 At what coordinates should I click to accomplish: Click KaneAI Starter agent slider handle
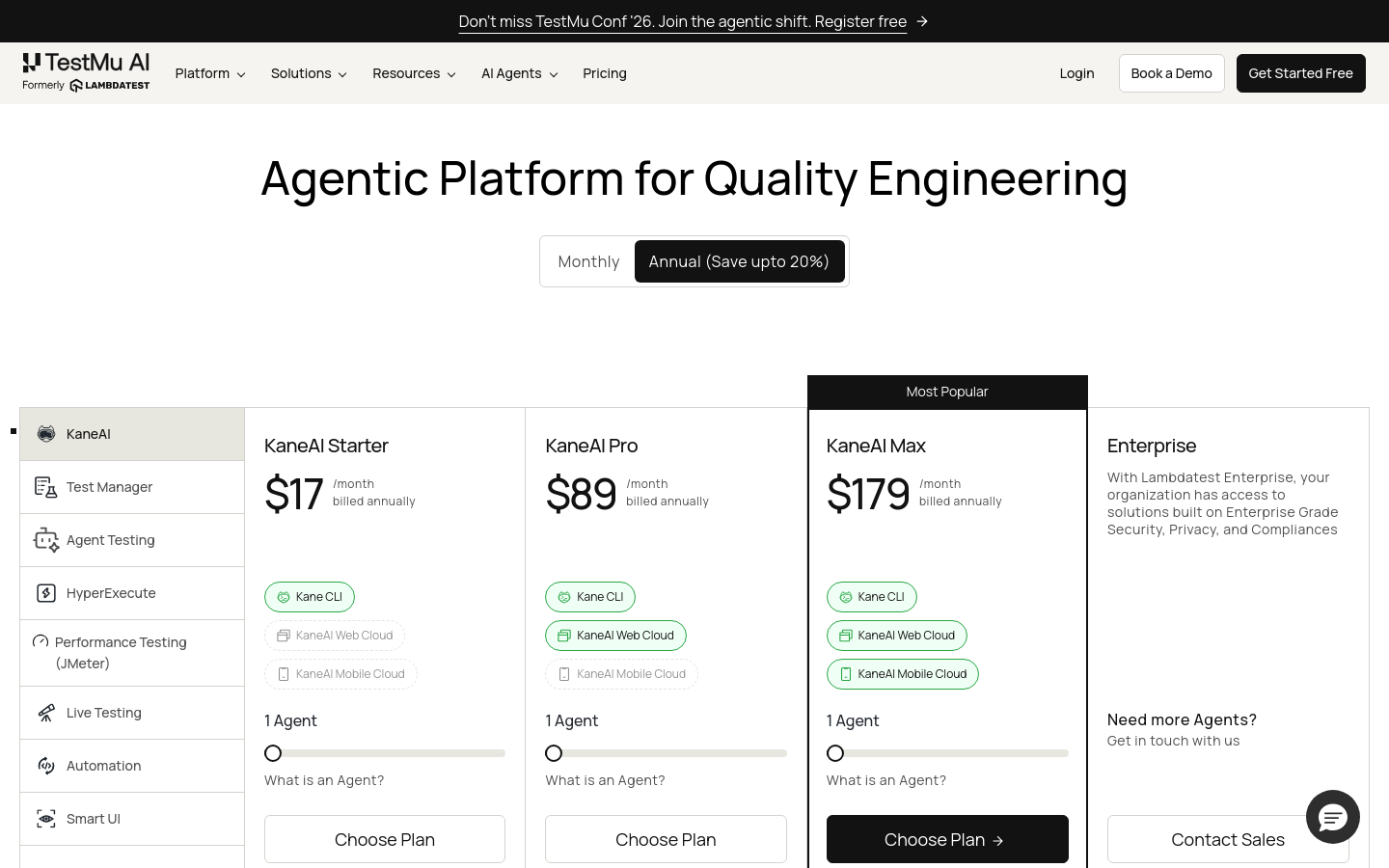273,753
